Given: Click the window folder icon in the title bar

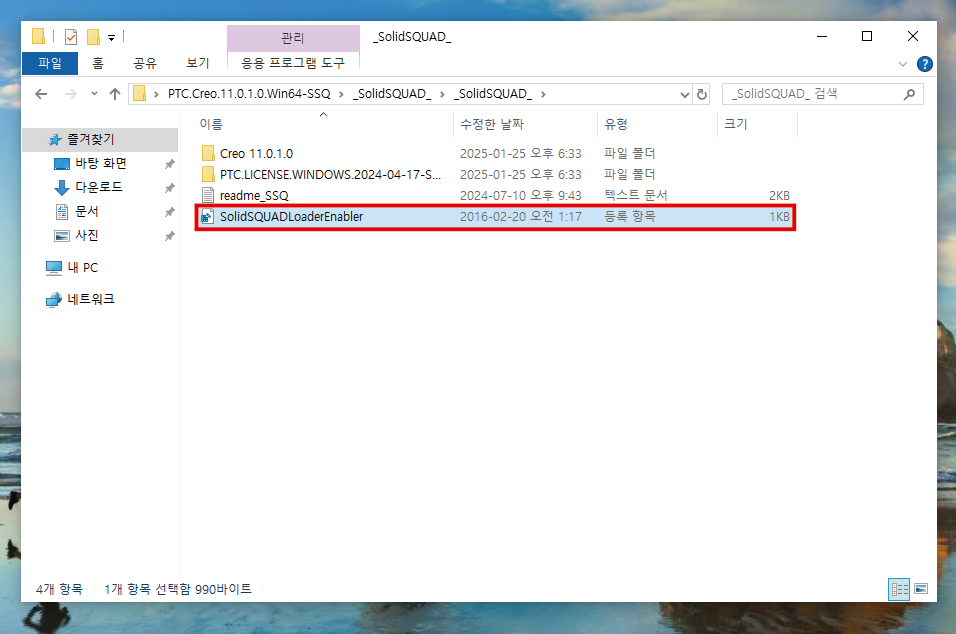Looking at the screenshot, I should (38, 37).
